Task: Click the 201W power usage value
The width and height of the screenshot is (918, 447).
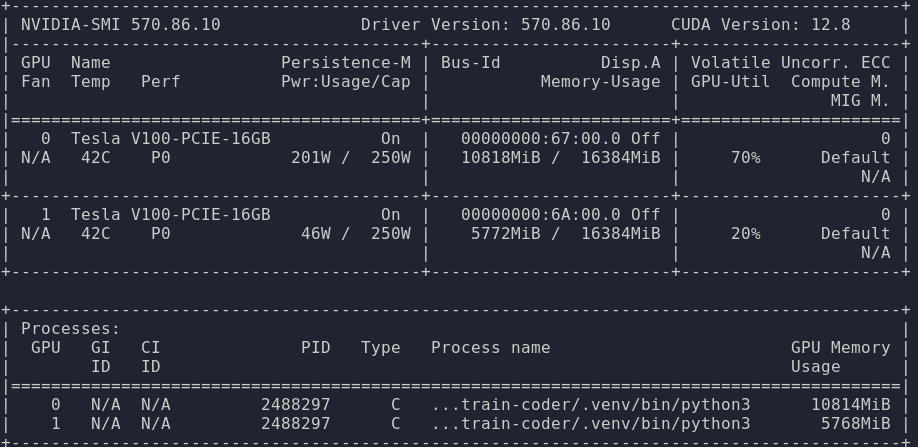Action: 311,158
